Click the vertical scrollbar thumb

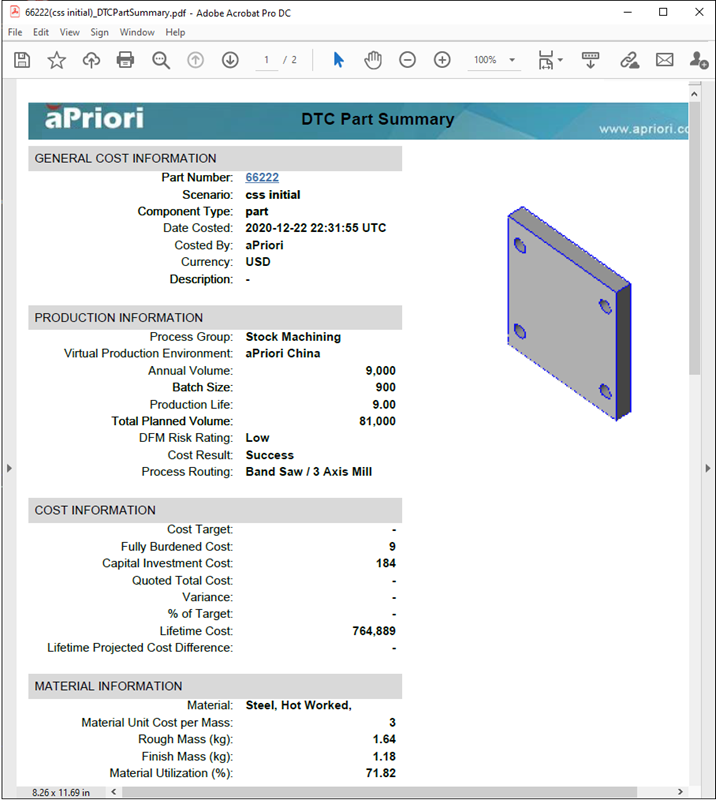coord(694,238)
